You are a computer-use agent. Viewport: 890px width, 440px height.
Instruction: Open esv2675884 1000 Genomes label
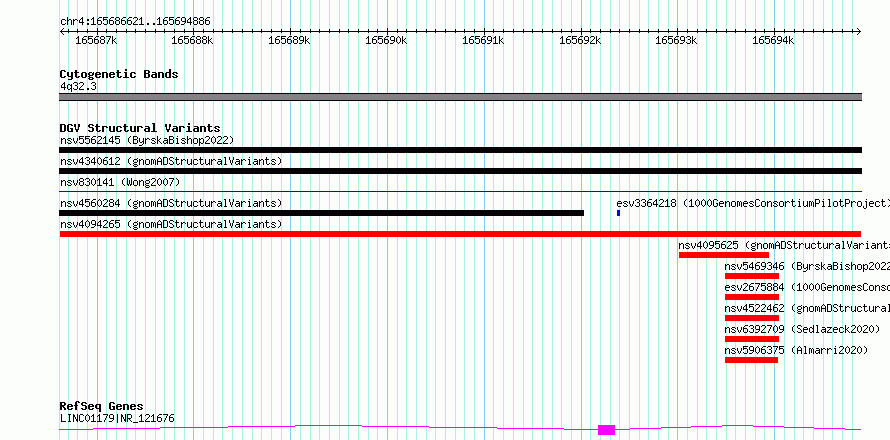coord(807,287)
